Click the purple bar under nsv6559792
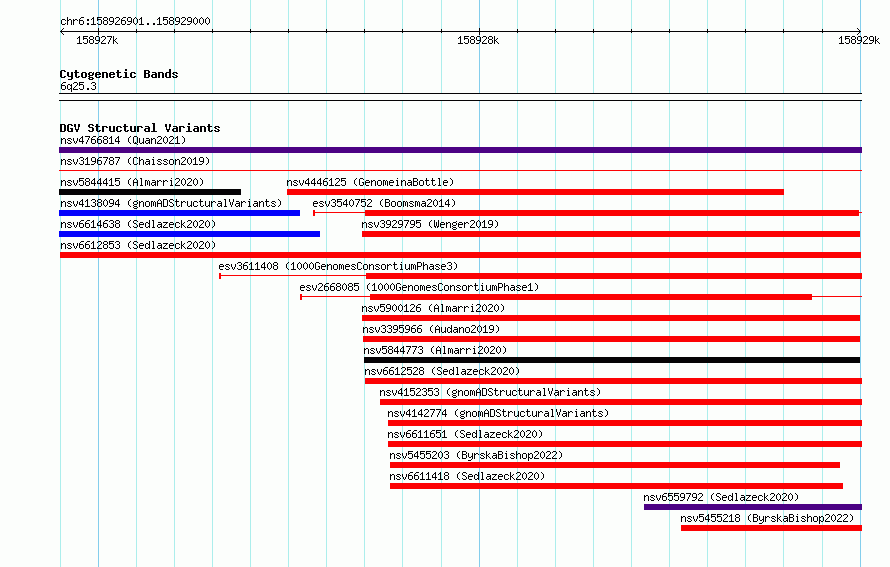890x567 pixels. 753,507
